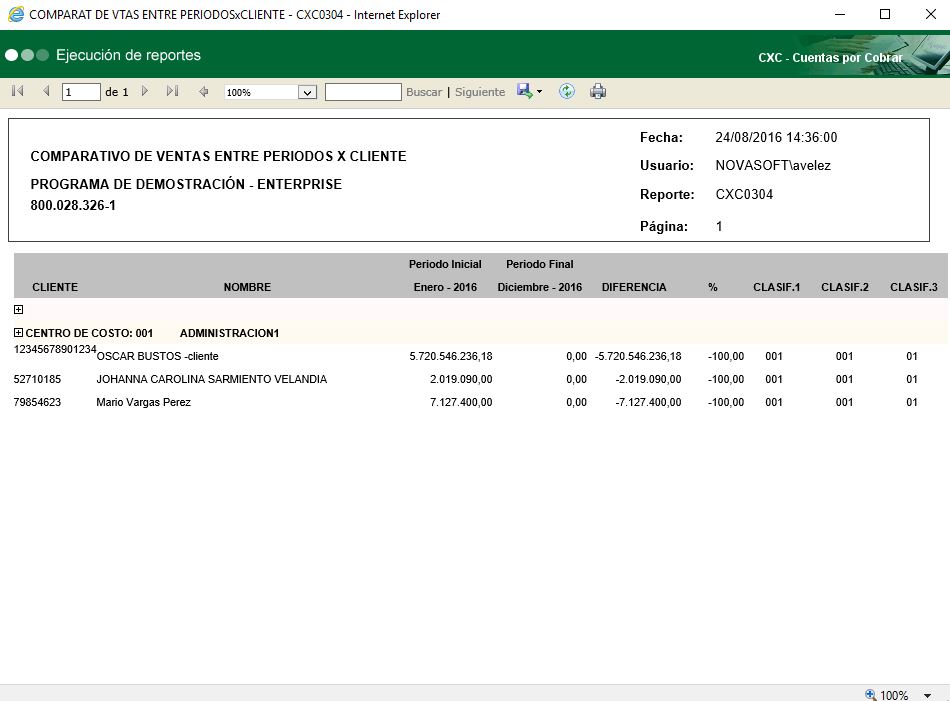Click difference value -2.019.090,00
This screenshot has width=950, height=701.
point(648,379)
